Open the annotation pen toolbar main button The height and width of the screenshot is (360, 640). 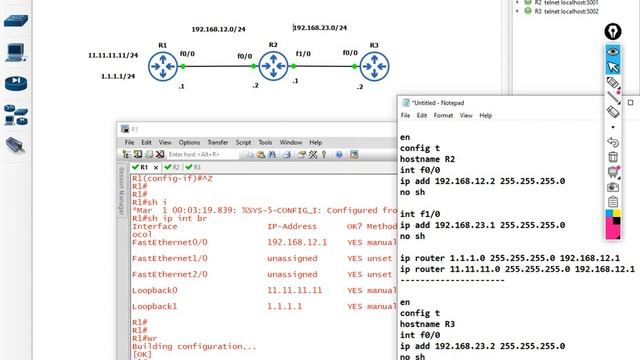[x=613, y=31]
